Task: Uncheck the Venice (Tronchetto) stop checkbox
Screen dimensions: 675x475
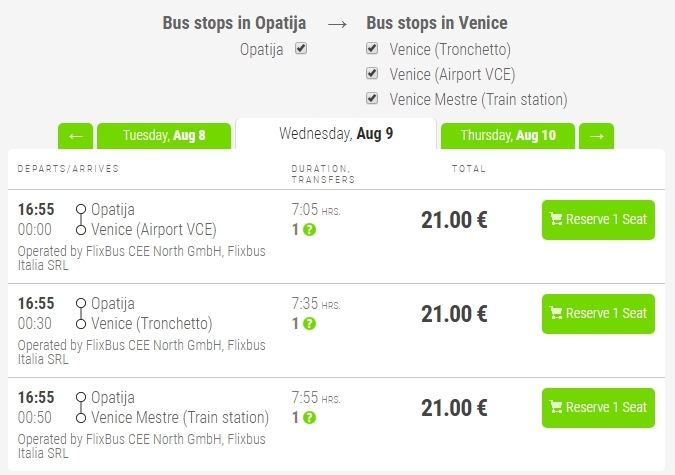Action: coord(372,48)
